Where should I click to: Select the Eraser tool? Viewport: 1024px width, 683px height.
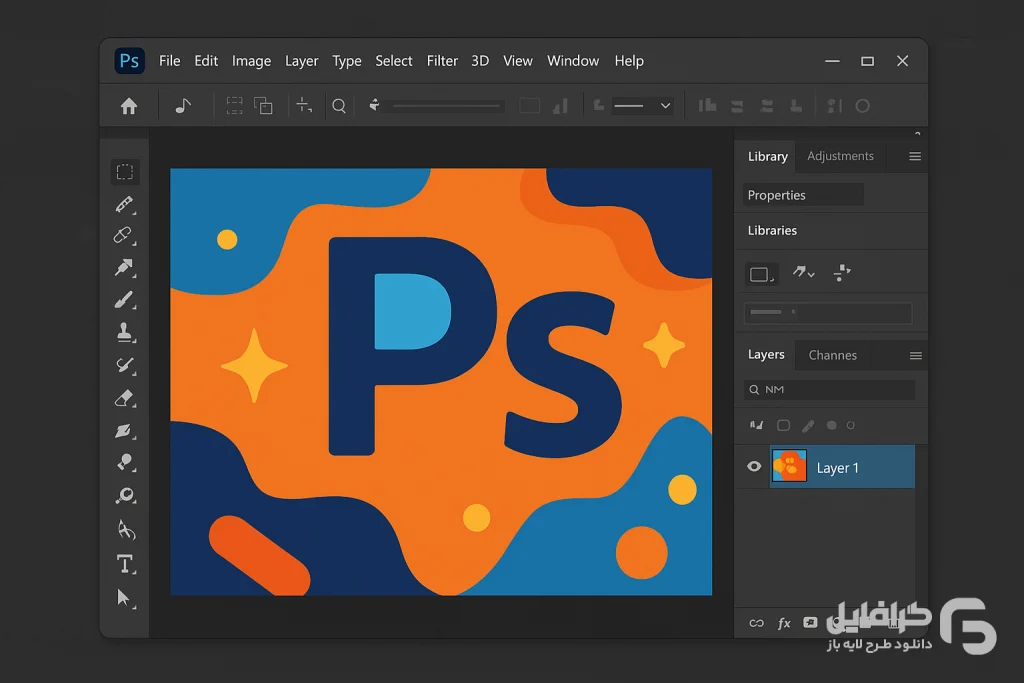click(125, 398)
